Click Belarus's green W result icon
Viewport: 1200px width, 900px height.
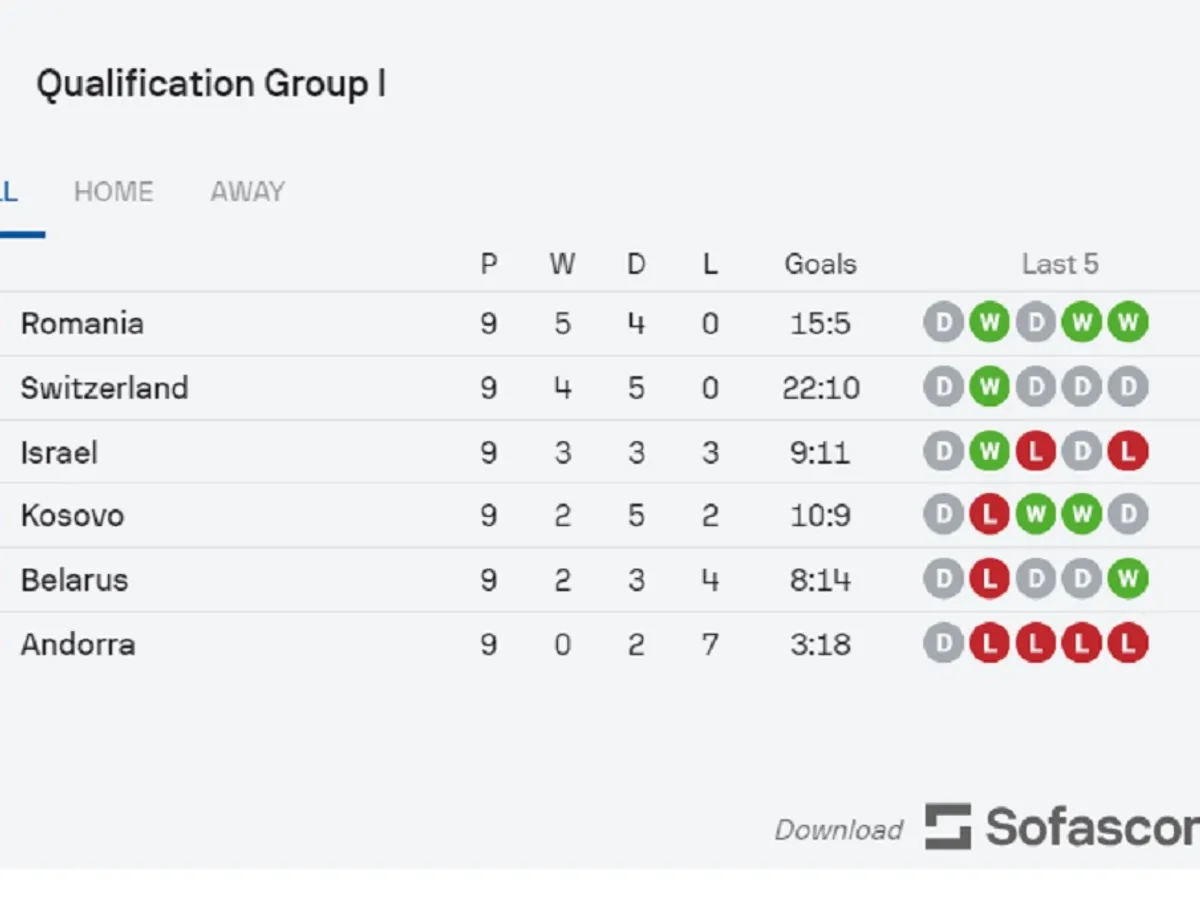[1127, 580]
